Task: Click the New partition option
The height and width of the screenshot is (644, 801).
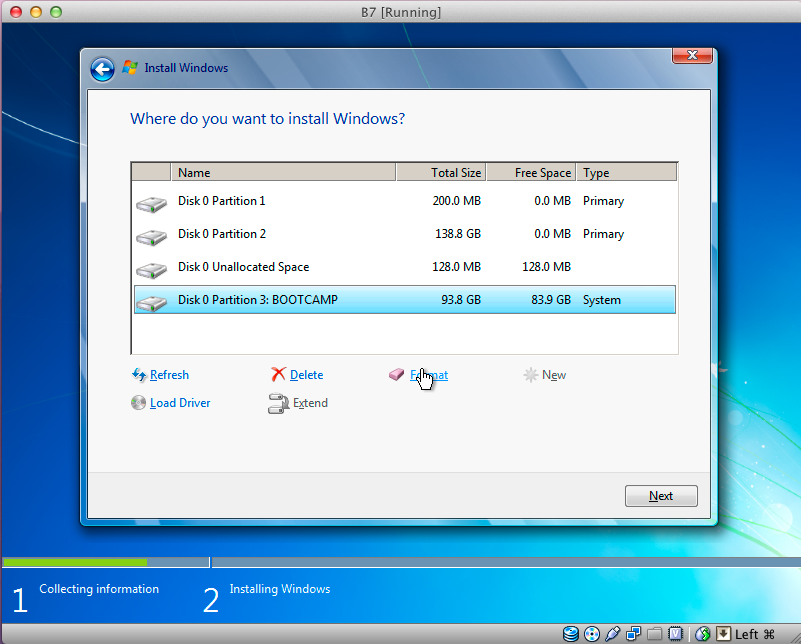Action: click(x=554, y=375)
